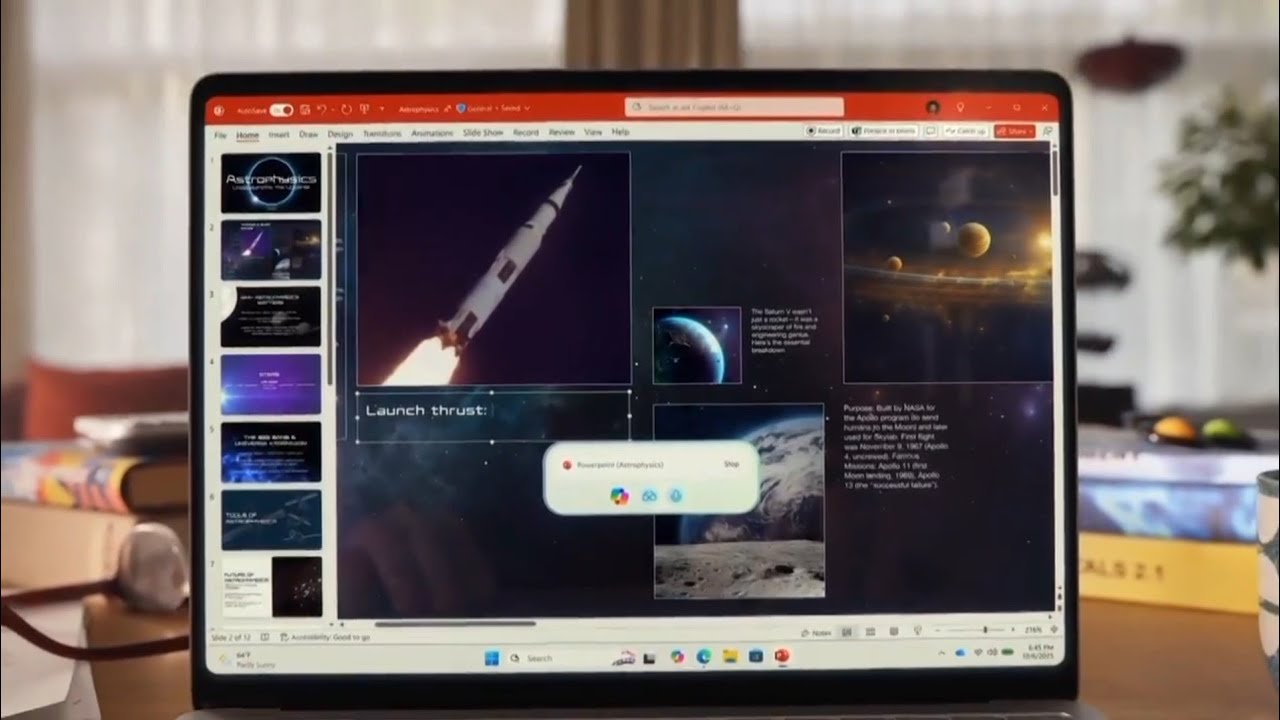
Task: Click the glasses vision icon in Copilot bar
Action: pyautogui.click(x=649, y=495)
